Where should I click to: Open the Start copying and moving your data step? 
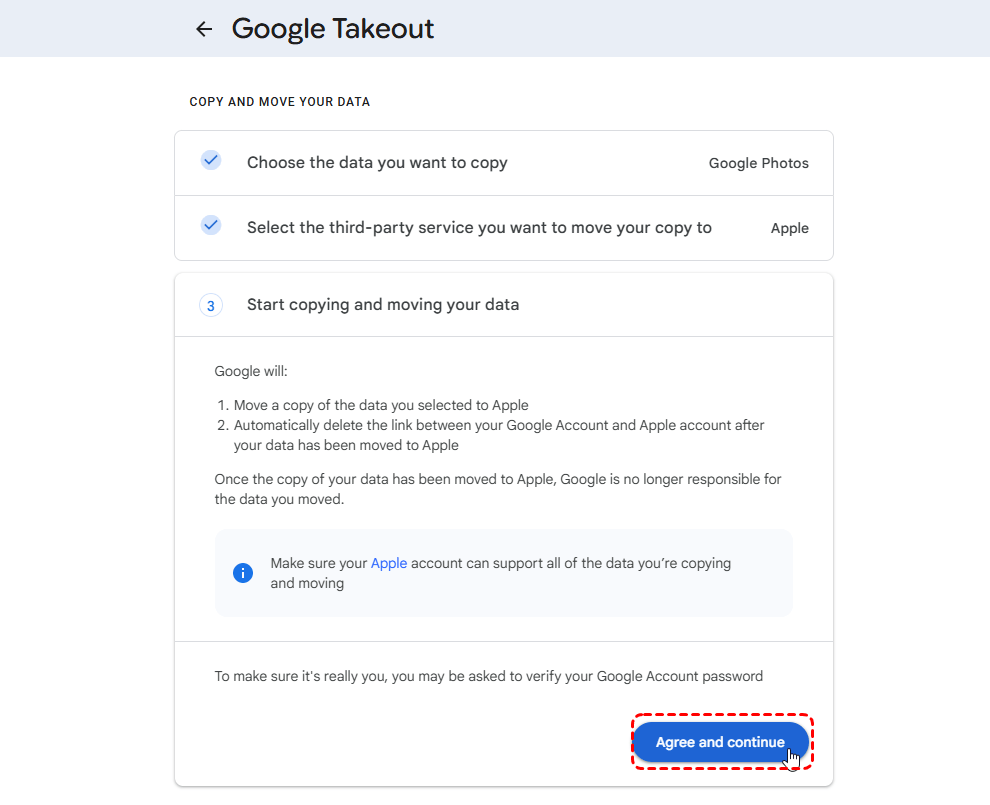point(504,305)
